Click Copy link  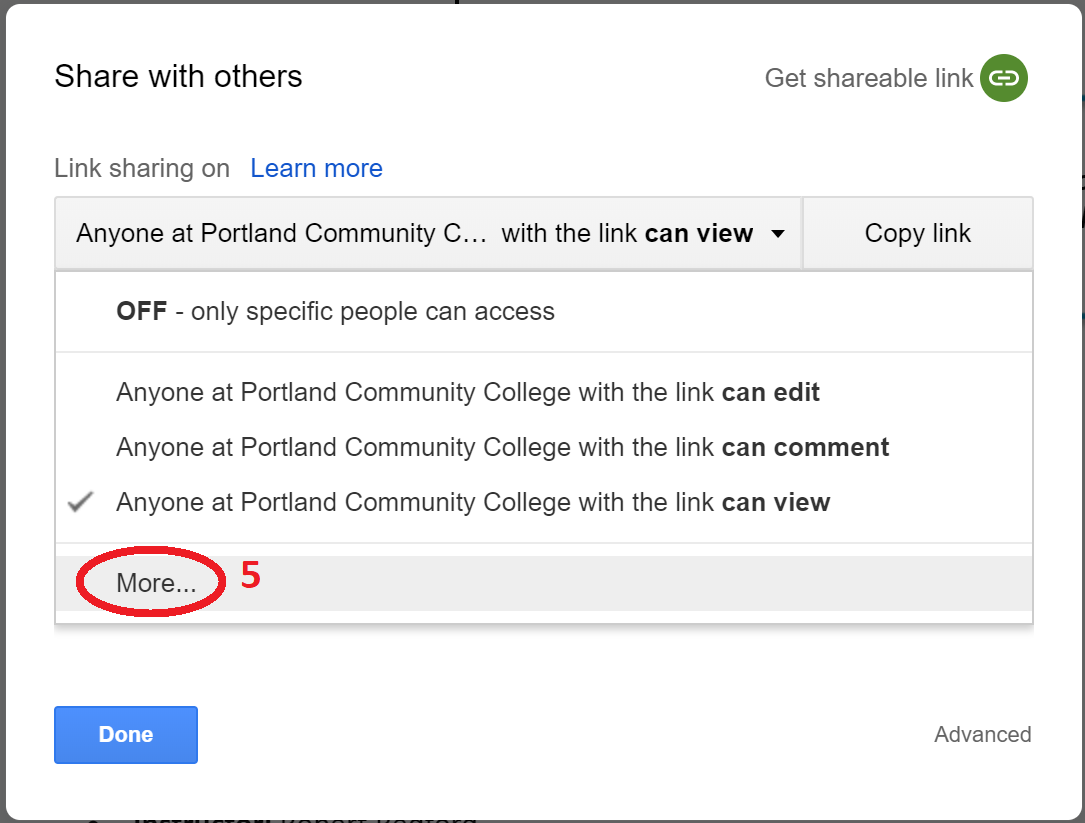coord(916,233)
